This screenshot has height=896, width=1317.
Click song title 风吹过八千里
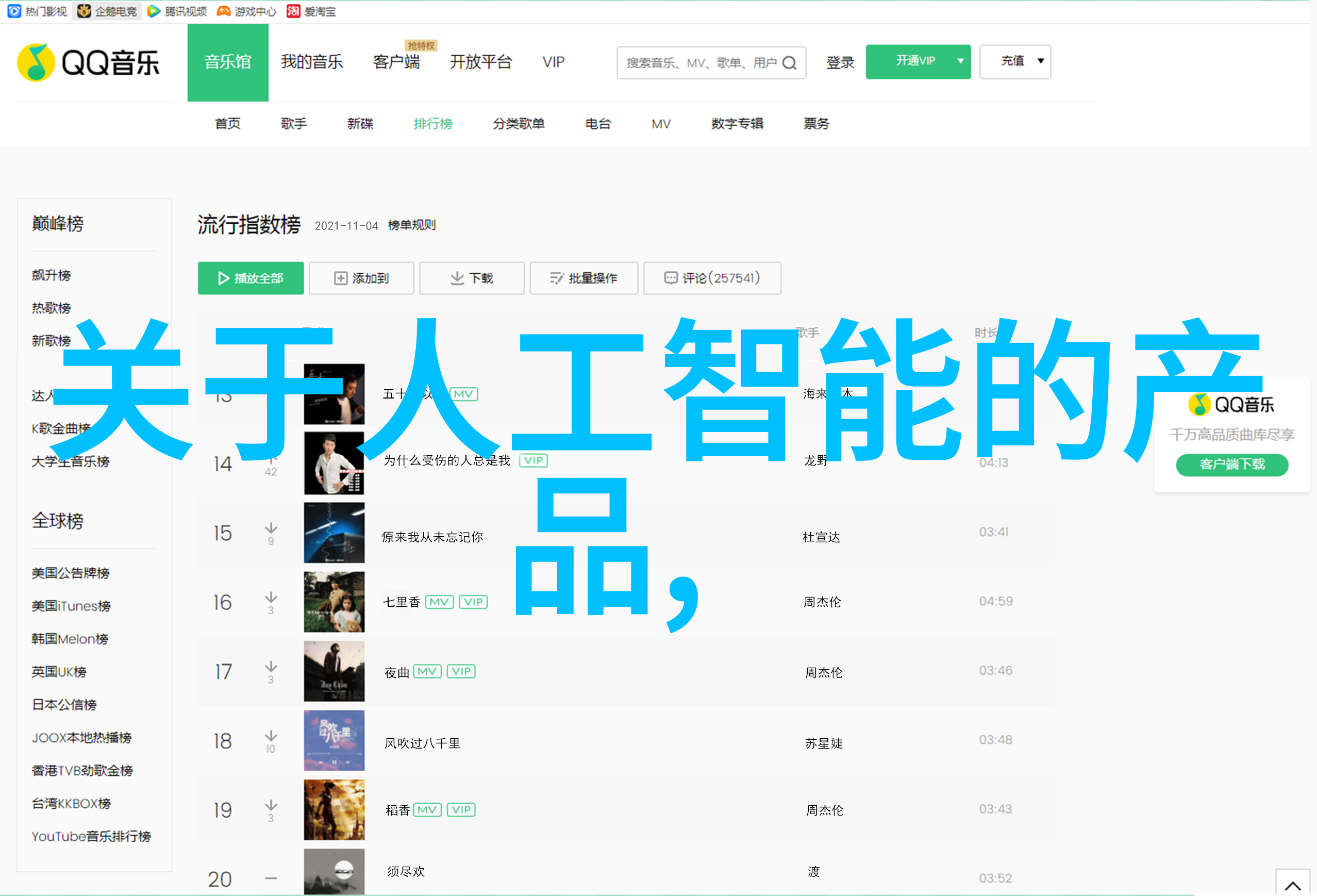[422, 743]
